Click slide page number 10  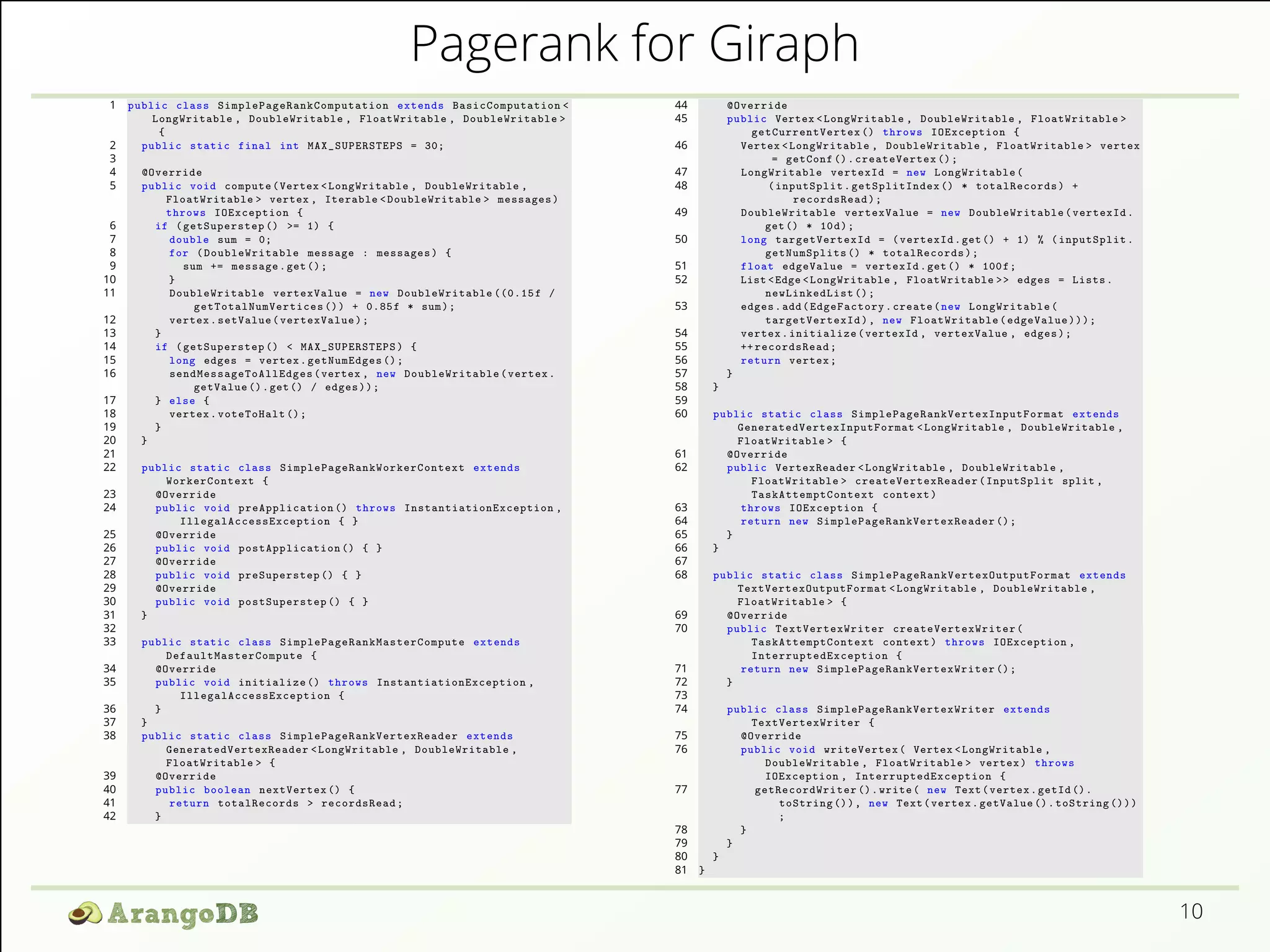(1191, 911)
